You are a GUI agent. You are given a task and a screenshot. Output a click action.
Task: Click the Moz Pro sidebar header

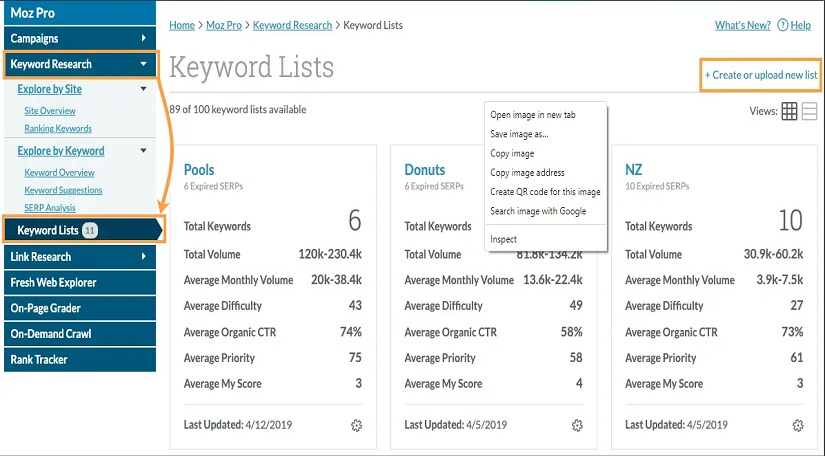point(80,13)
